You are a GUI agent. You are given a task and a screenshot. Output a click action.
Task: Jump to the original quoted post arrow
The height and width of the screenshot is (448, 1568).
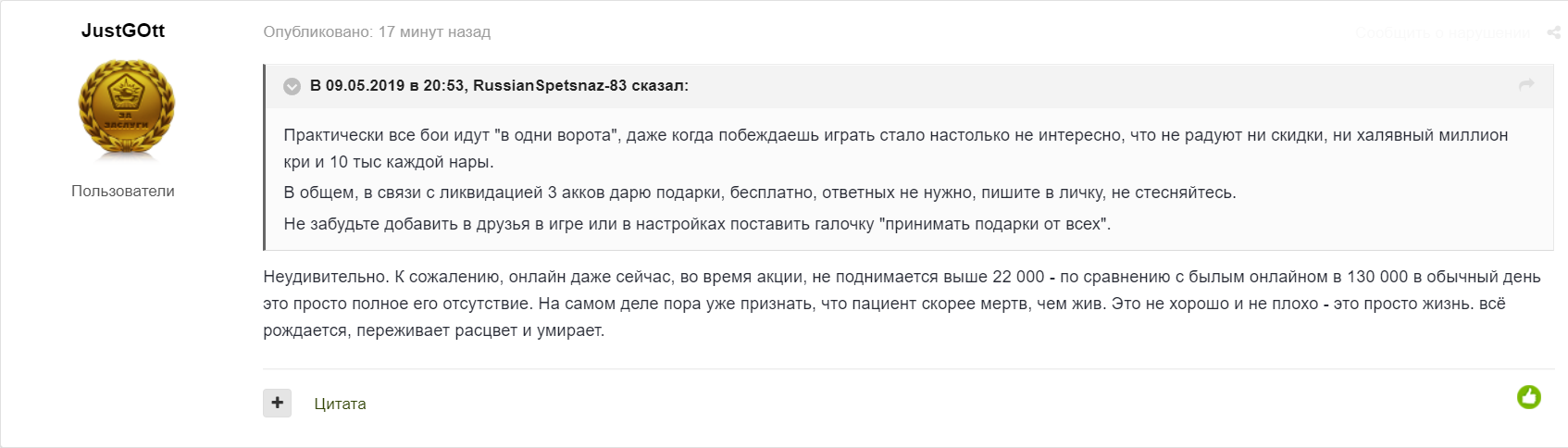point(1526,85)
